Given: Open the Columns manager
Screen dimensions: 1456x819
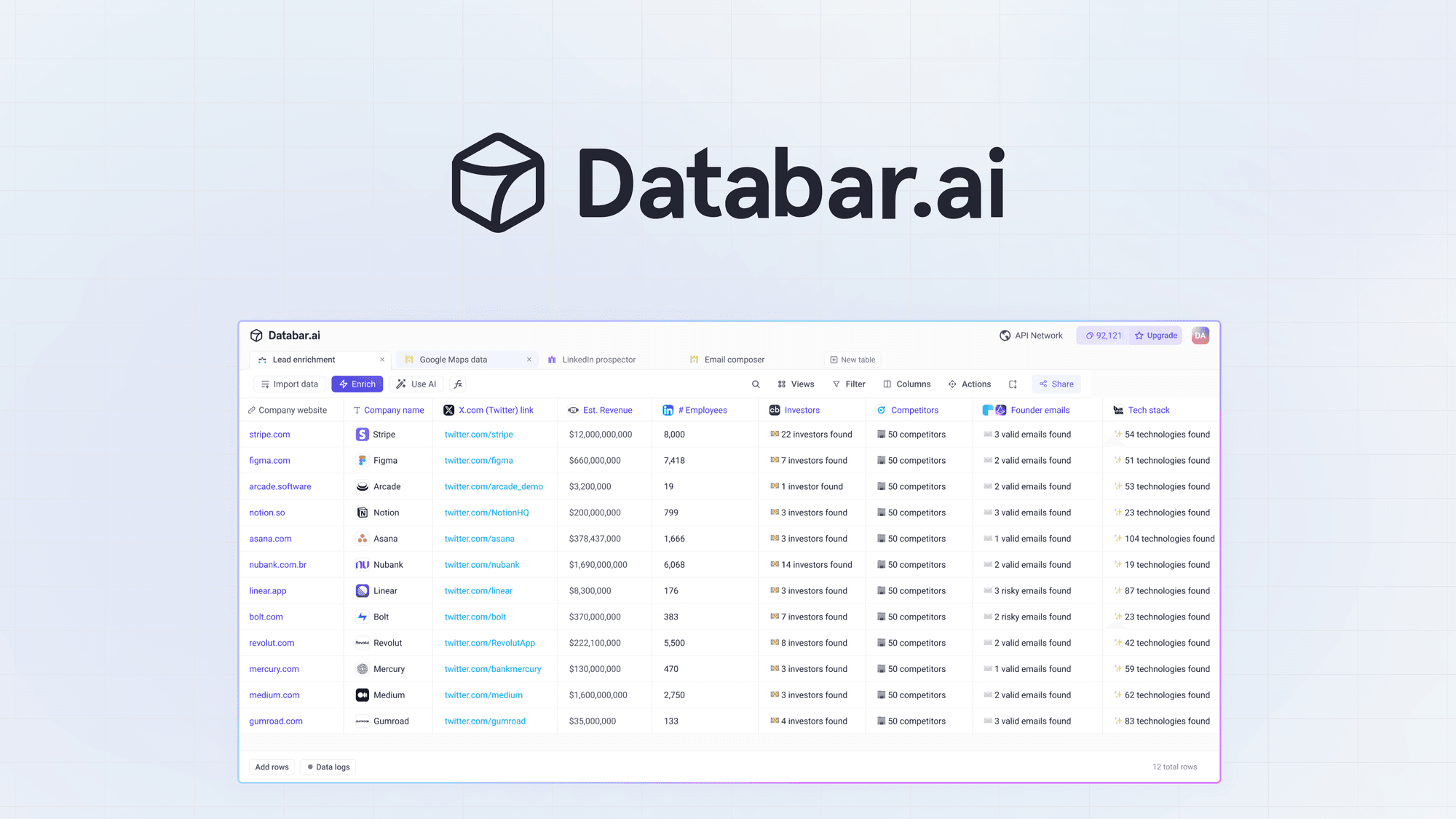Looking at the screenshot, I should click(907, 384).
